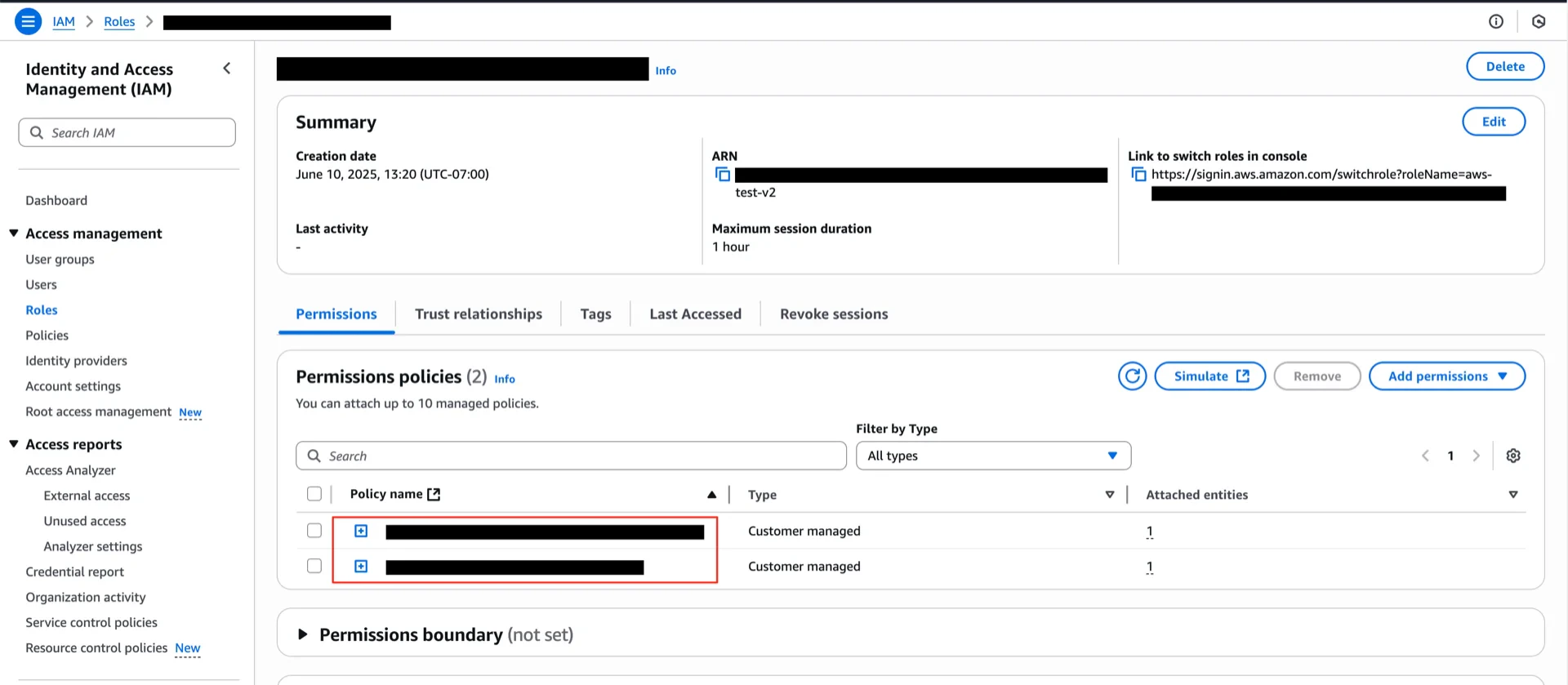Viewport: 1568px width, 685px height.
Task: Open table preferences gear icon
Action: point(1513,456)
